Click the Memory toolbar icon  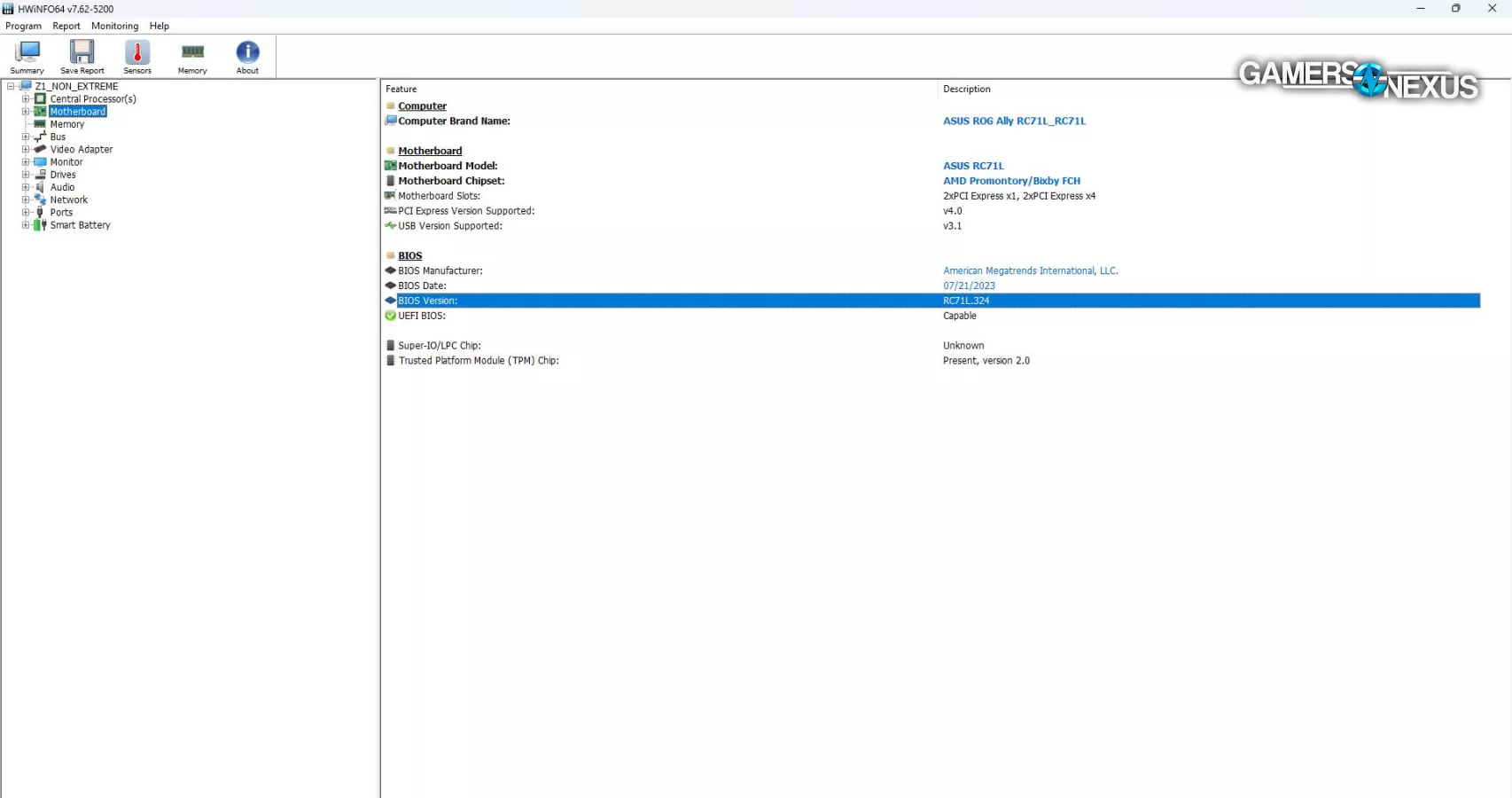[192, 57]
